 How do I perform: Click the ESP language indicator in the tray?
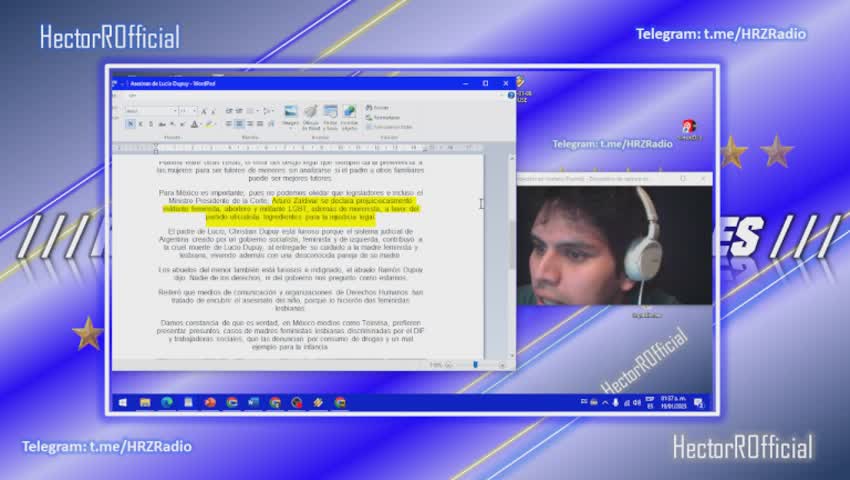649,402
